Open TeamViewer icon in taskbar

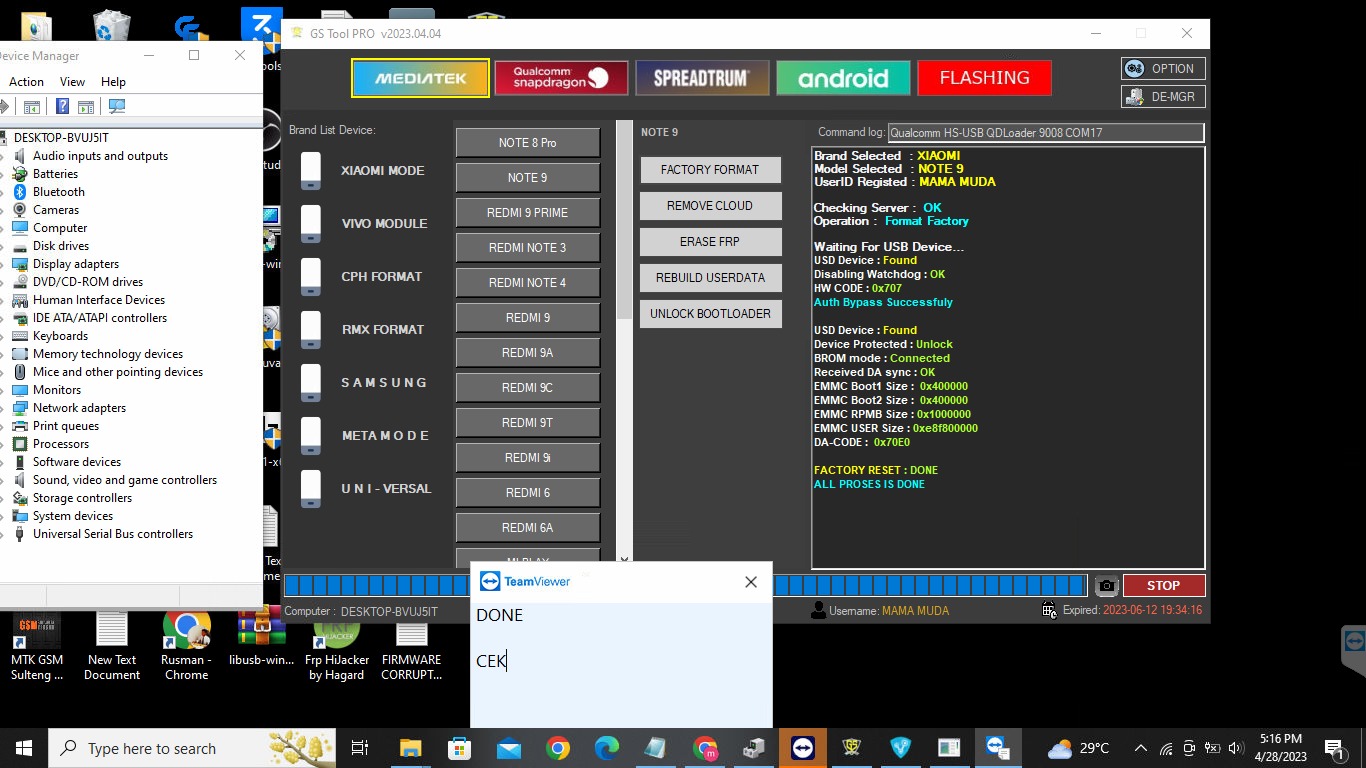pos(802,748)
